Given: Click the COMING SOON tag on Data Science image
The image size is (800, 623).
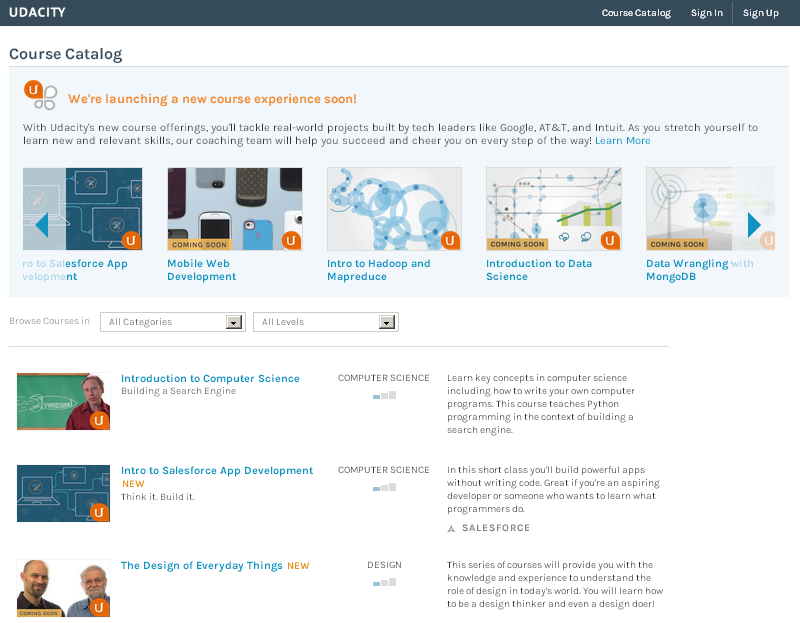Looking at the screenshot, I should (517, 244).
